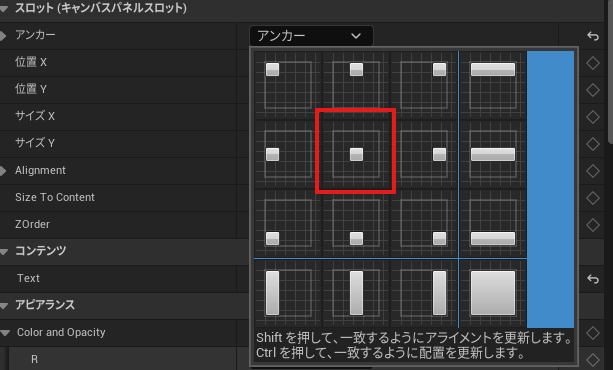Pick the bottom-center anchor preset

point(356,223)
